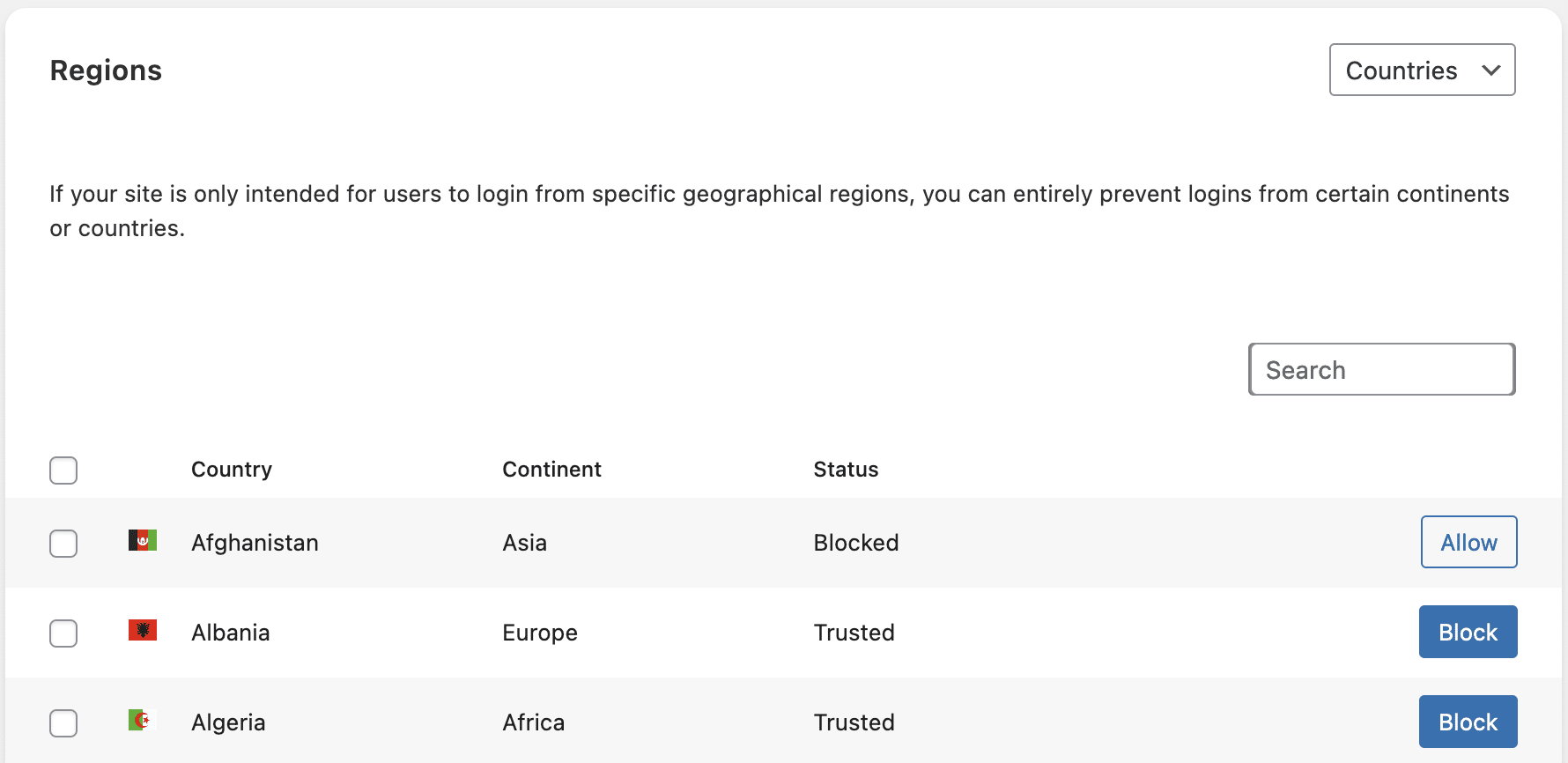
Task: Focus the Search input field
Action: point(1381,370)
